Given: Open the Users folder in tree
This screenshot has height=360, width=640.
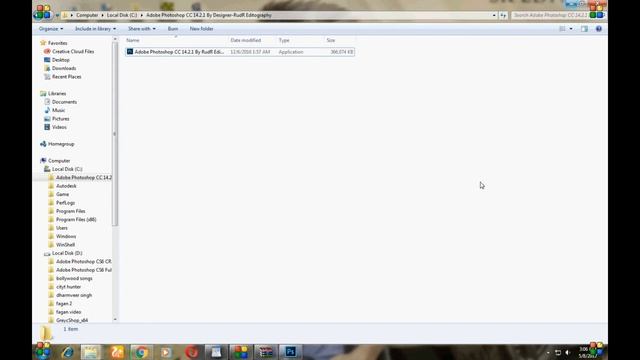Looking at the screenshot, I should 62,228.
